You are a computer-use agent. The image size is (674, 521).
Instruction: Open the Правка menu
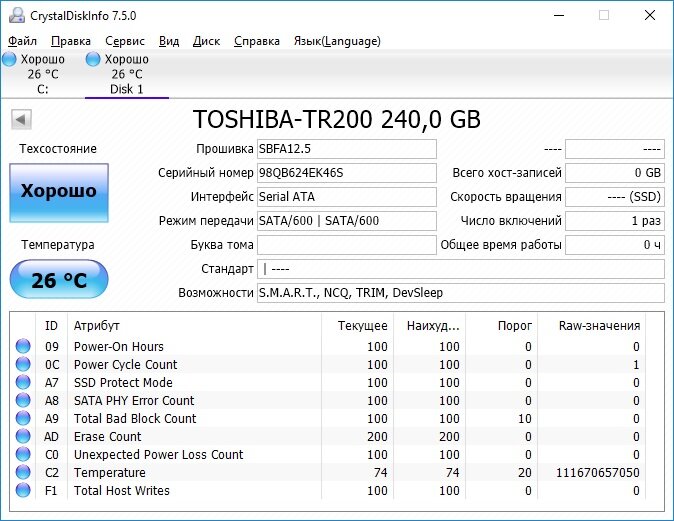(71, 41)
